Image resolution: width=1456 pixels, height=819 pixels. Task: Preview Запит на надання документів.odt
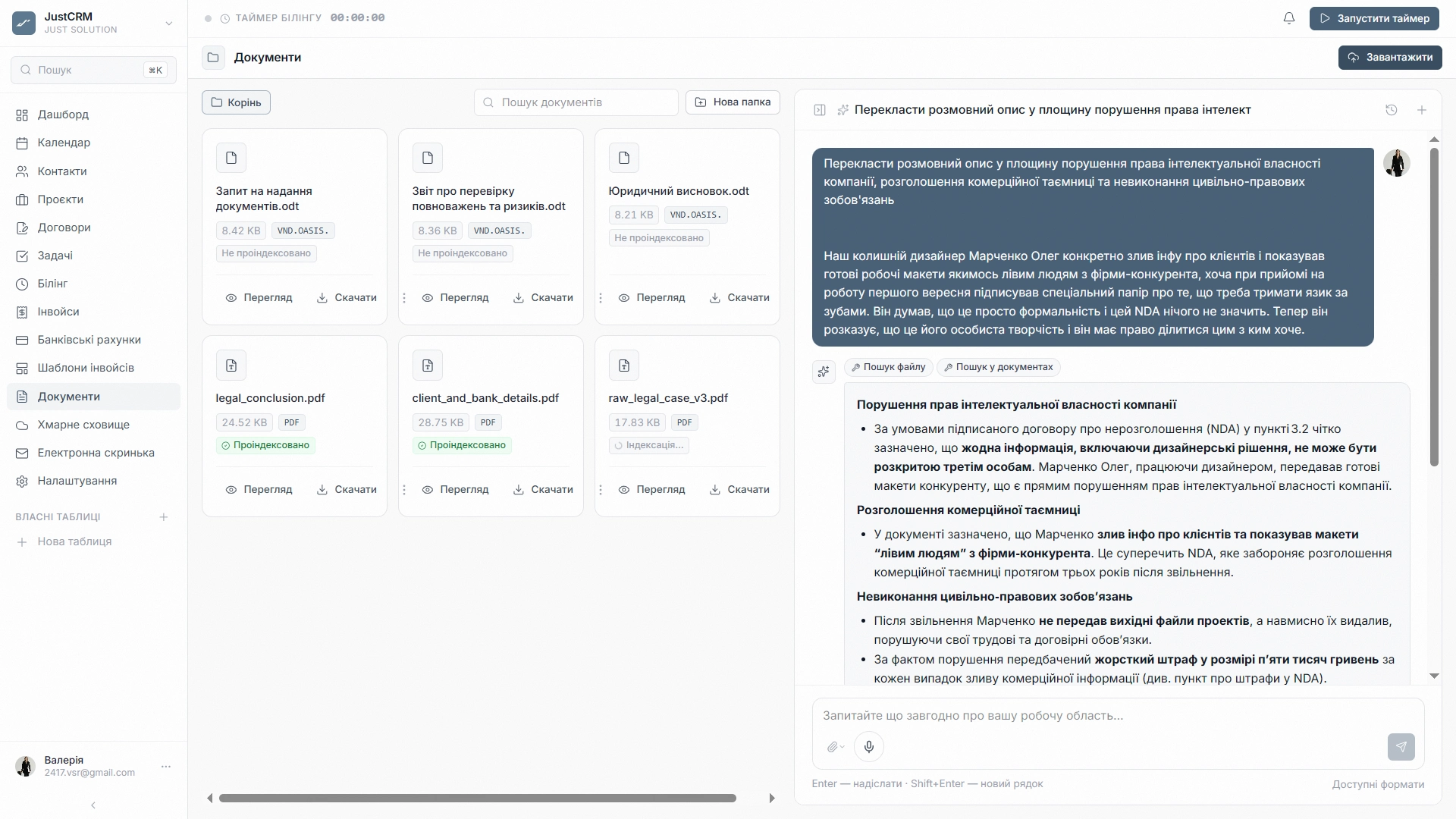pyautogui.click(x=259, y=298)
